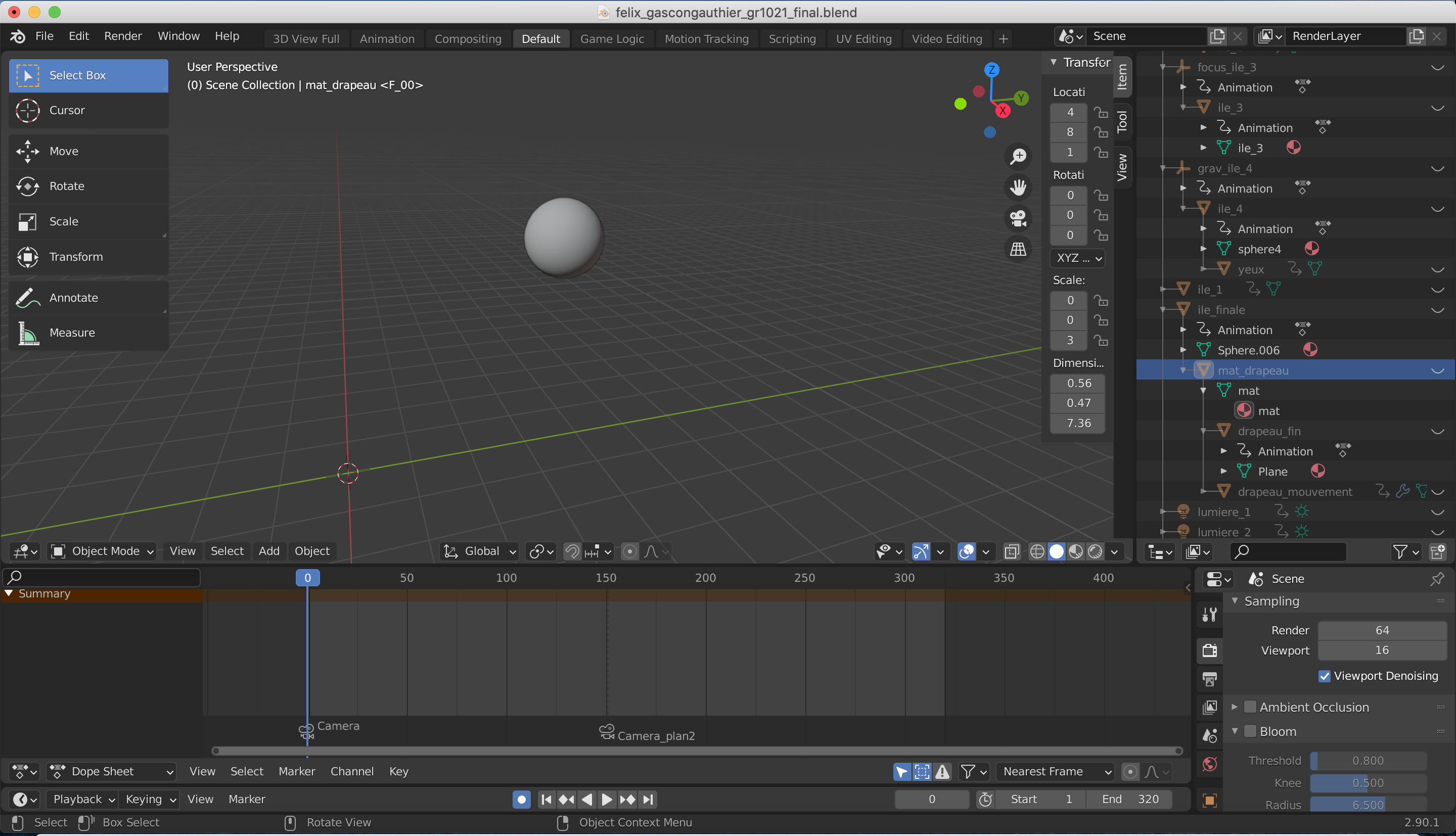Click the camera view icon in viewport
Viewport: 1456px width, 836px height.
(1018, 218)
